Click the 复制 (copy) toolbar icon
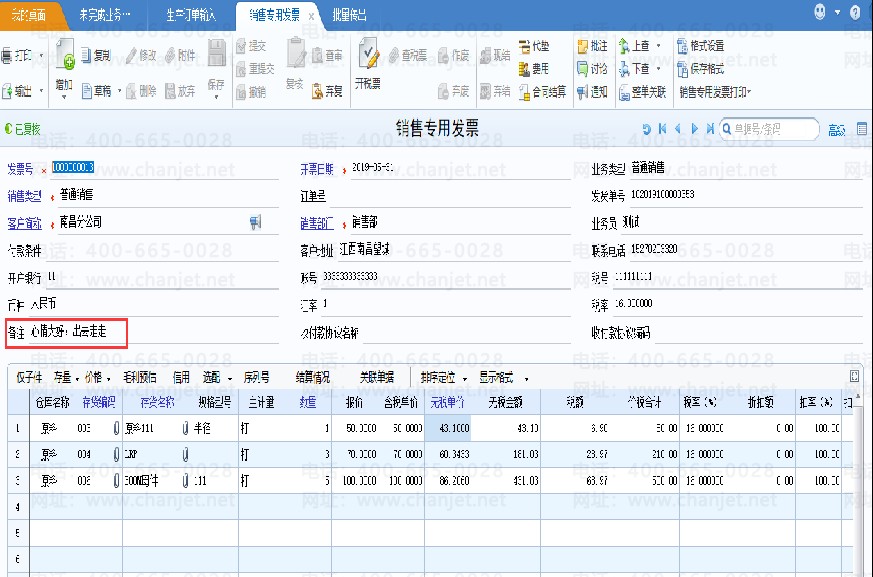 [96, 55]
